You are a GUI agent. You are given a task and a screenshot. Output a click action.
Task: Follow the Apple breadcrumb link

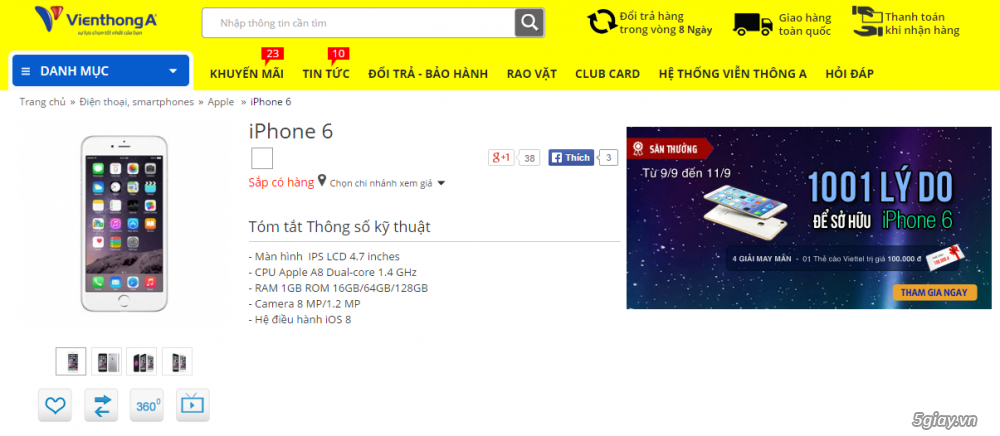click(221, 102)
